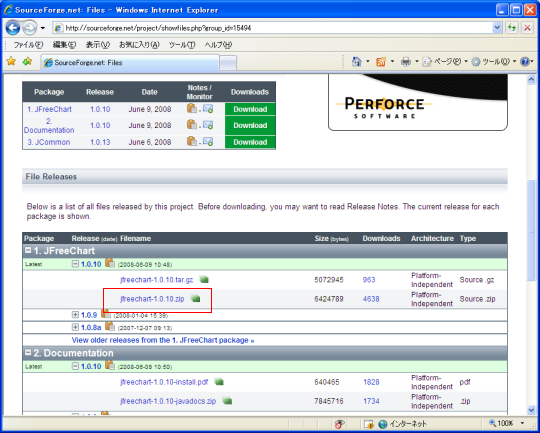This screenshot has height=433, width=540.
Task: Click the jfreechart-1.0.10.tar.gz file link
Action: 157,280
